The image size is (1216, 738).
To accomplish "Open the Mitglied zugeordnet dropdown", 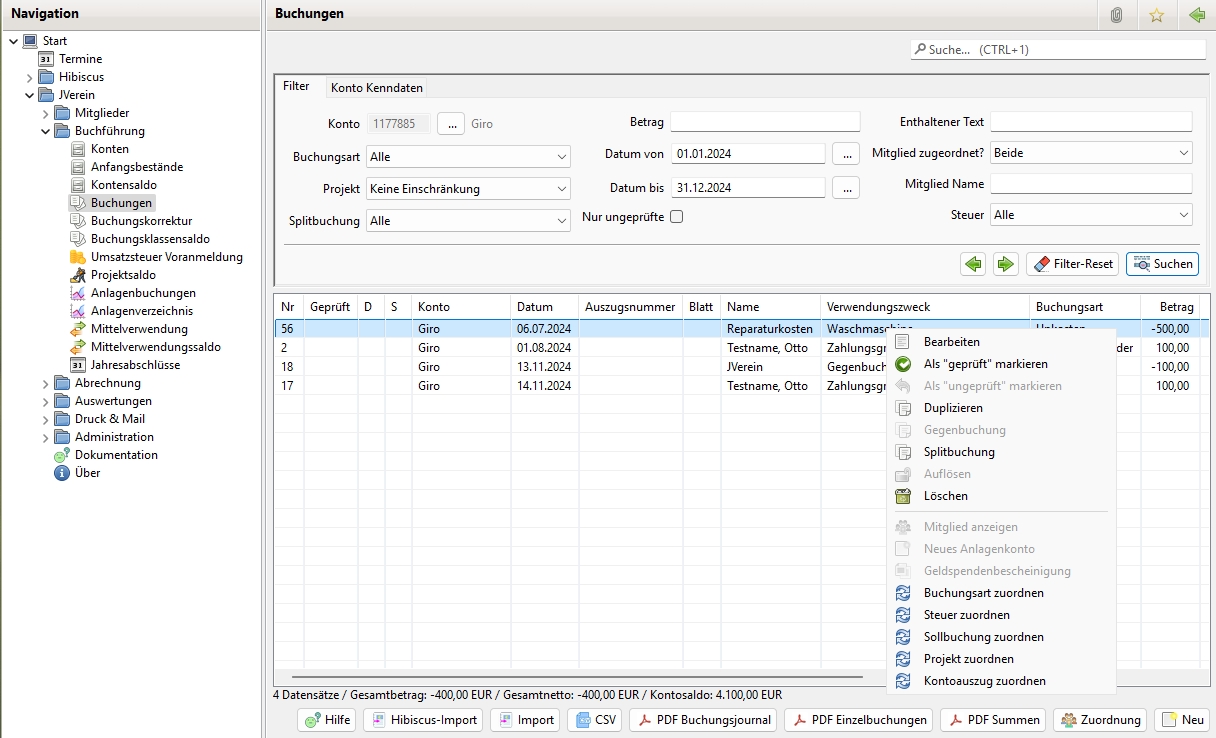I will tap(1091, 153).
